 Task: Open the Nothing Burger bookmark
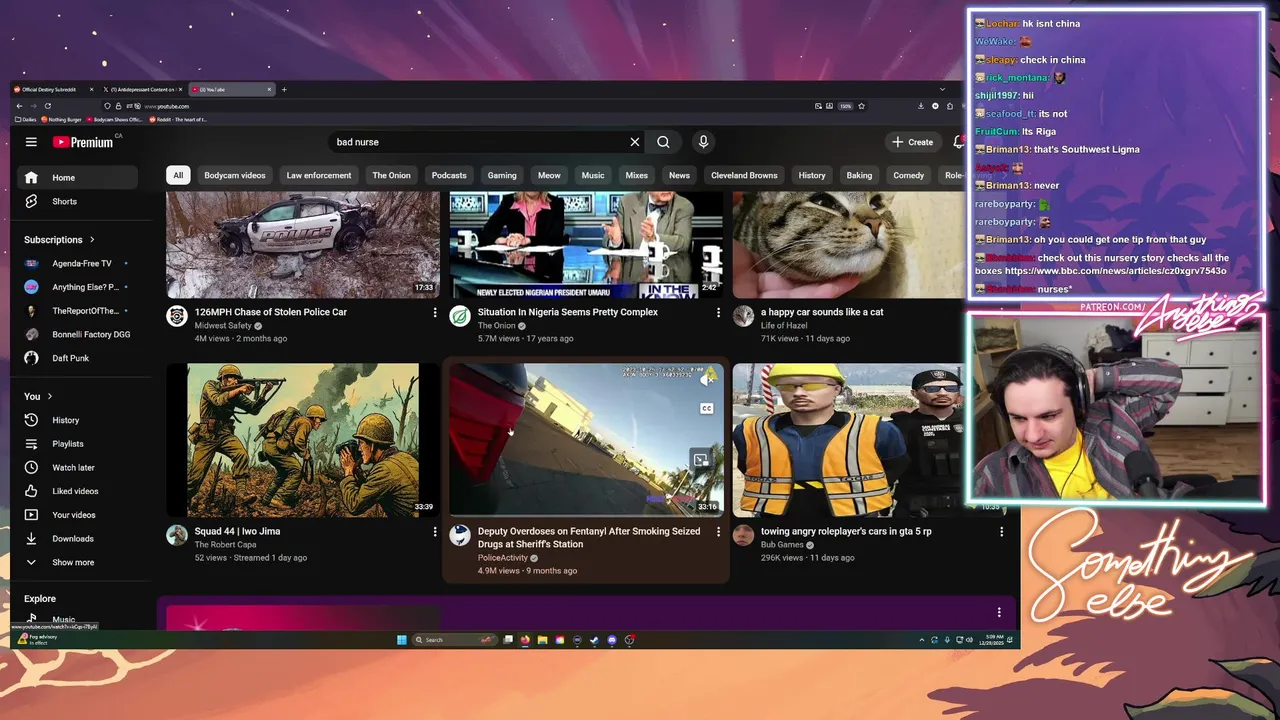click(62, 120)
